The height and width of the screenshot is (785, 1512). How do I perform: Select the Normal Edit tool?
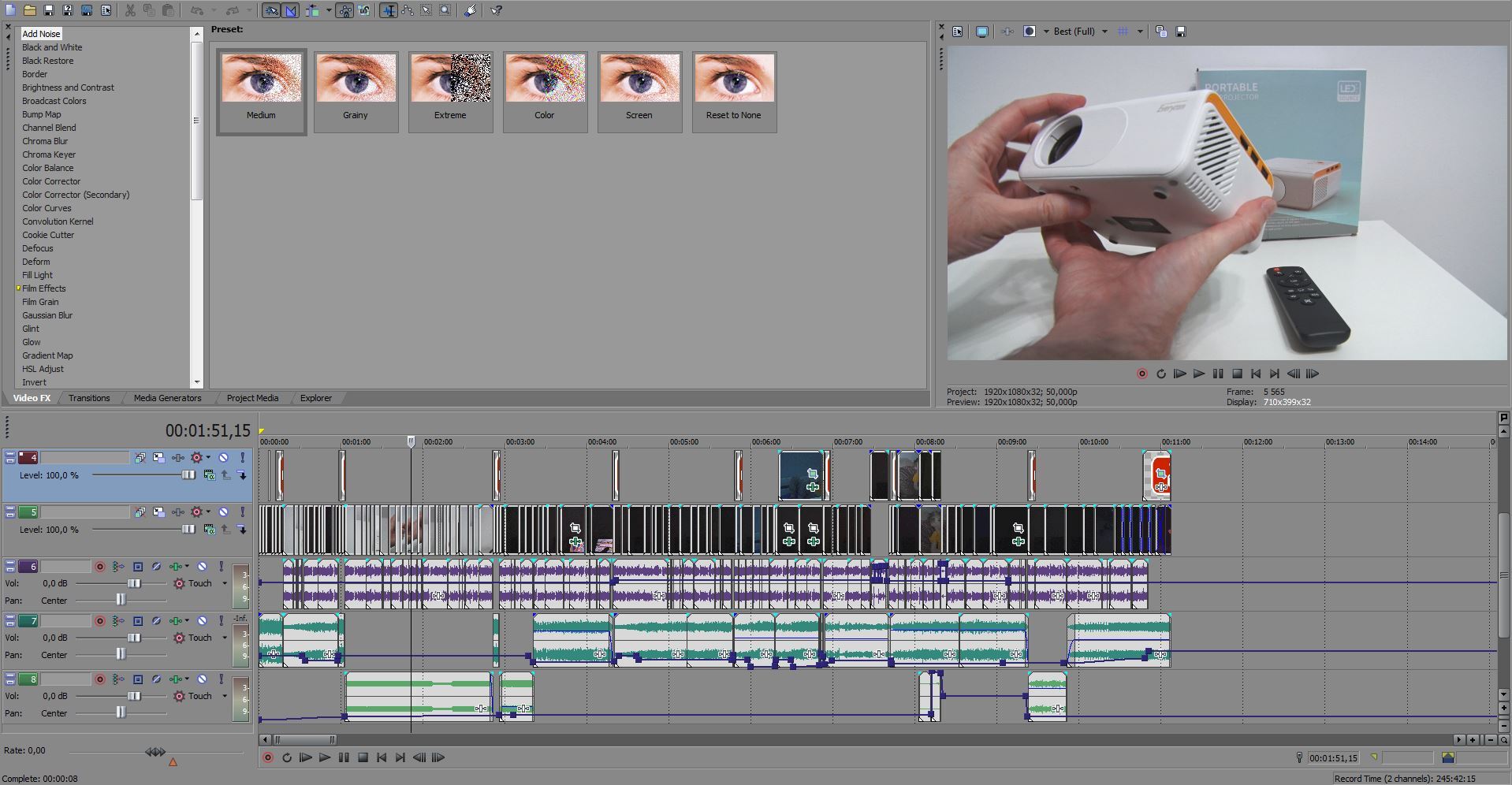388,10
